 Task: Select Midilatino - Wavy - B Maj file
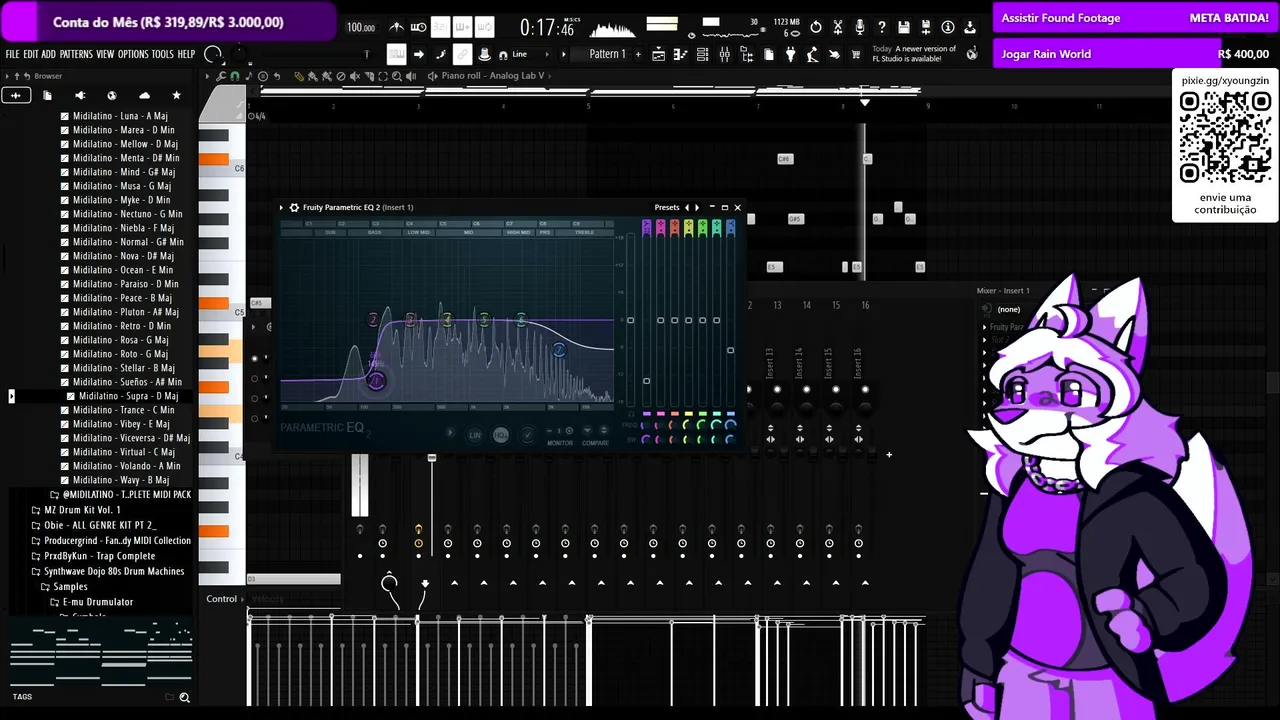(115, 480)
